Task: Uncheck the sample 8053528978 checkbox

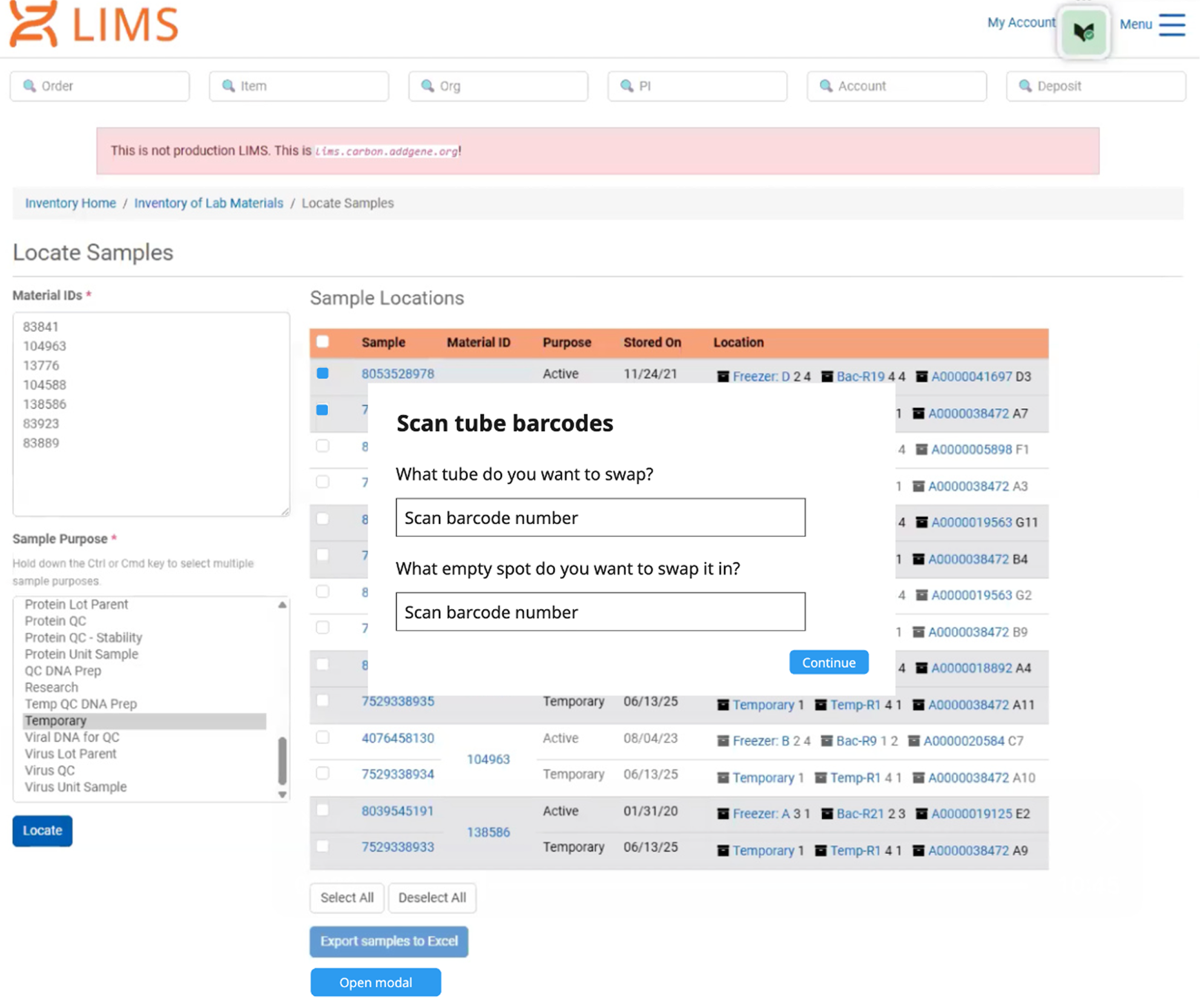Action: tap(323, 374)
